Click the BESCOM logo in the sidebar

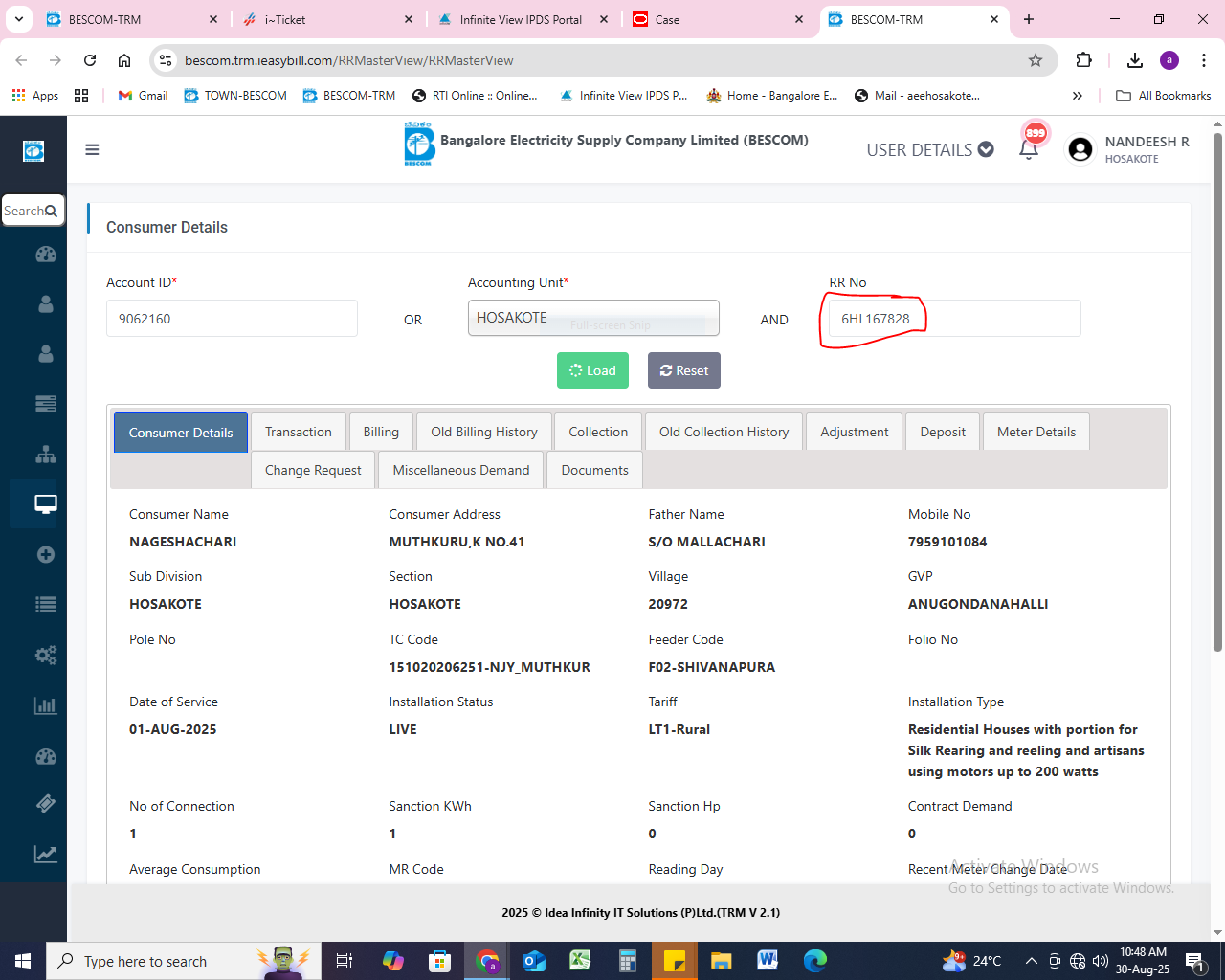coord(33,150)
